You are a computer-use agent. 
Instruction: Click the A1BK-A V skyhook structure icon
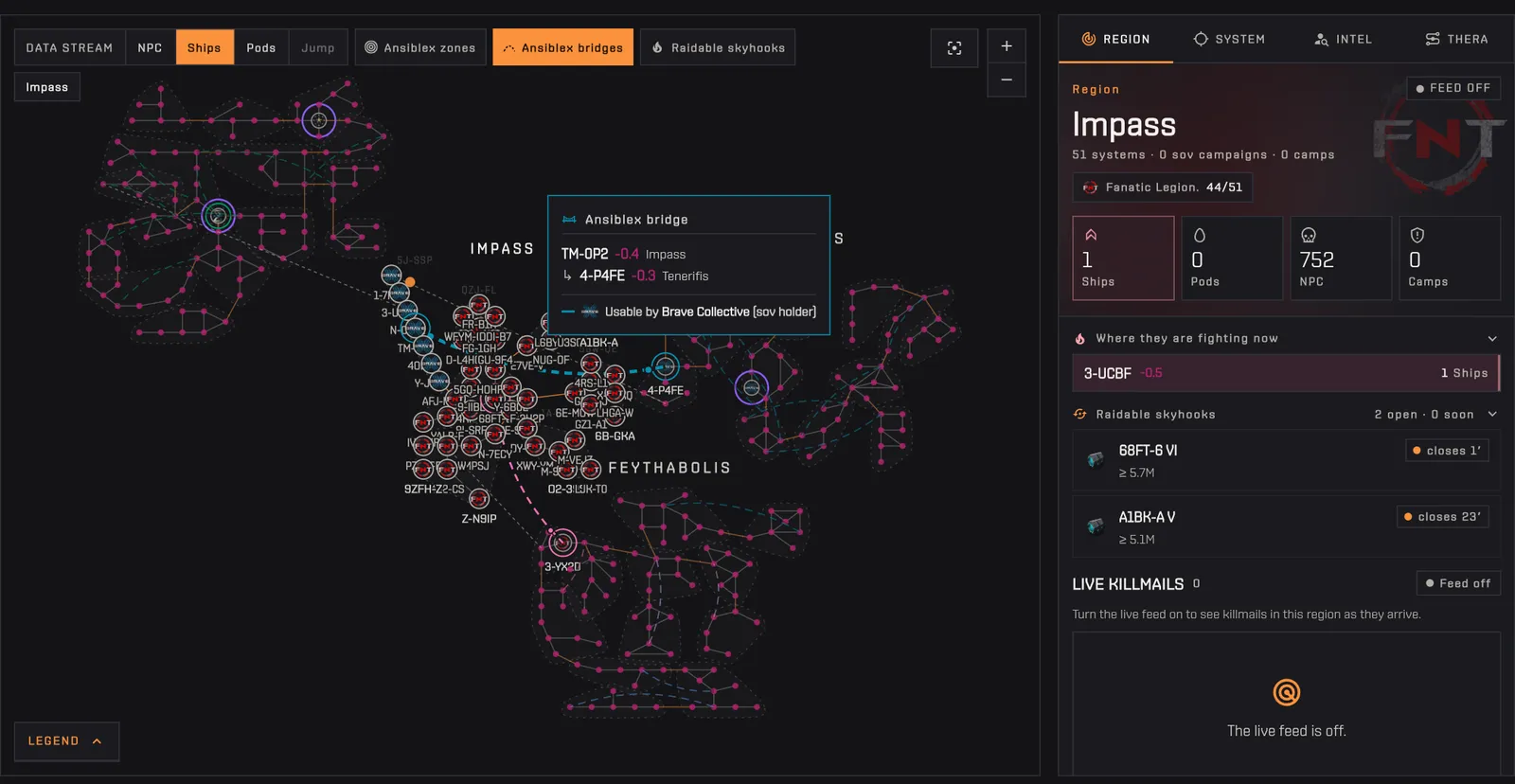pos(1096,526)
